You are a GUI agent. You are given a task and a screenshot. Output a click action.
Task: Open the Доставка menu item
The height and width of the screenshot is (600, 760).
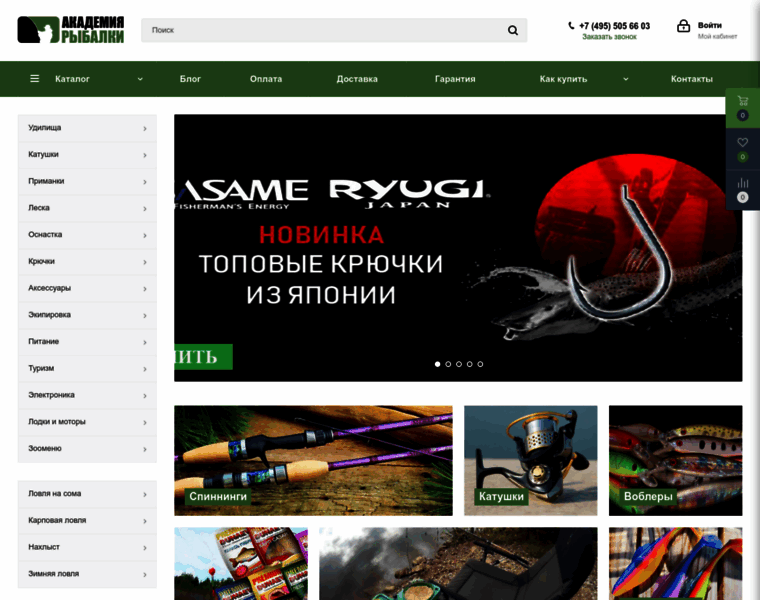point(357,79)
